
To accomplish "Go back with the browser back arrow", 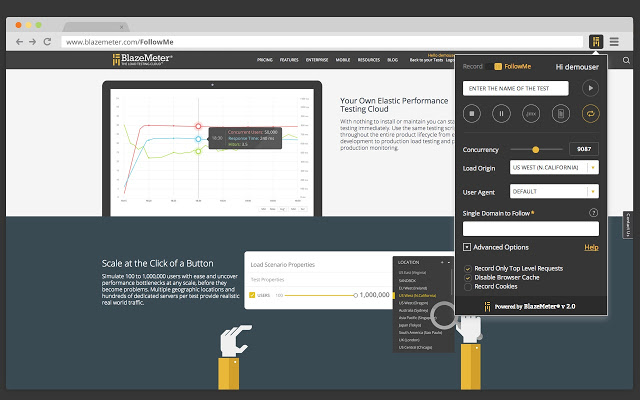I will point(19,42).
